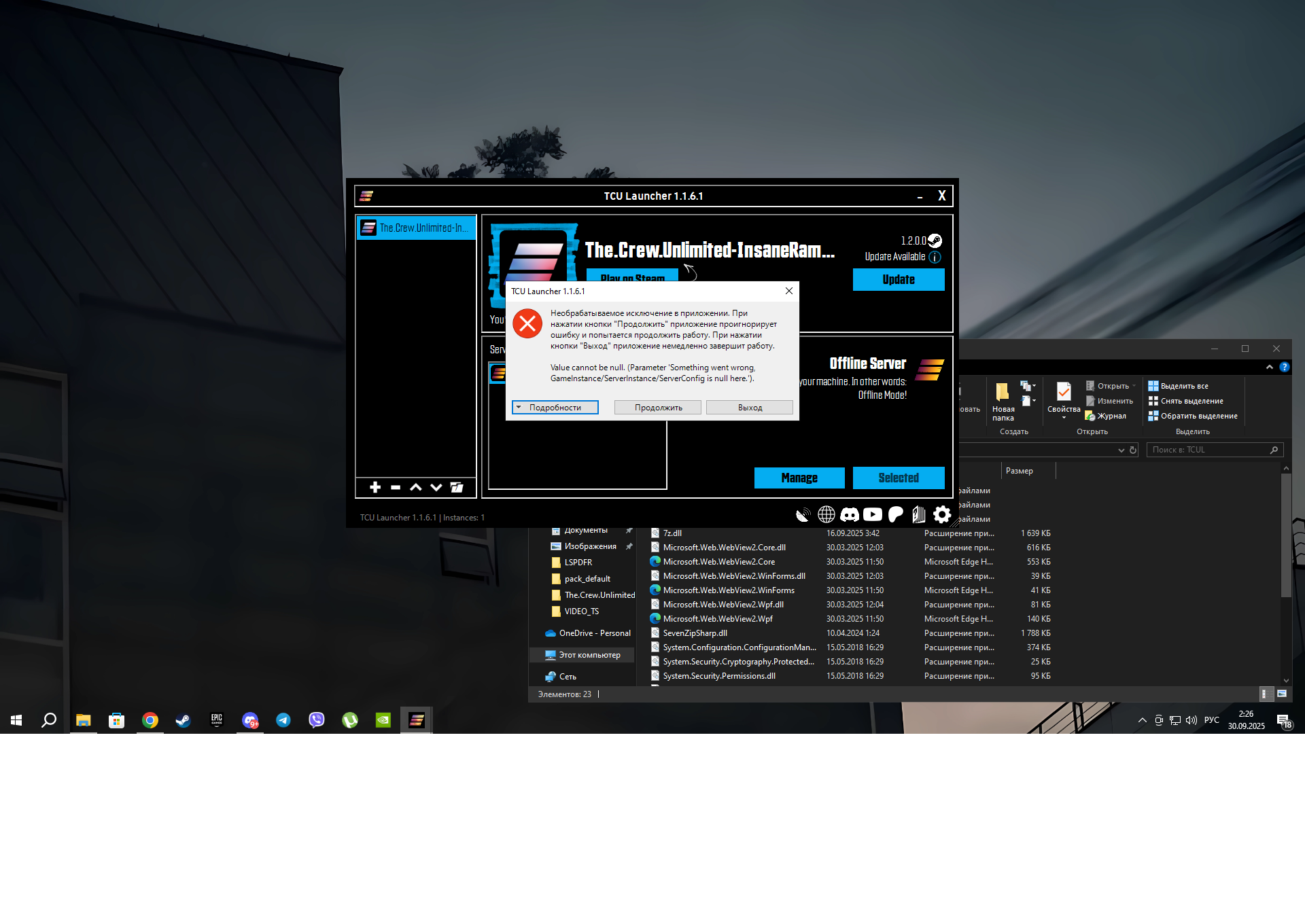The height and width of the screenshot is (924, 1305).
Task: Select Этот компьютер in navigation pane
Action: 589,655
